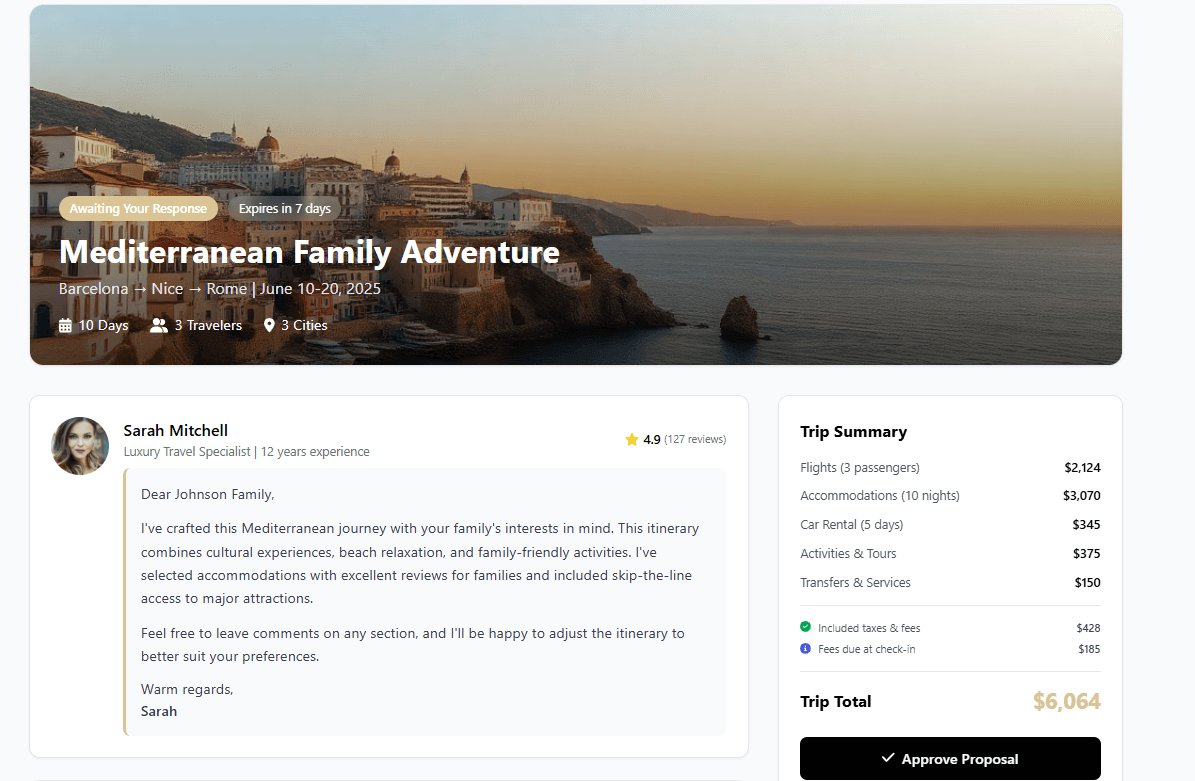Image resolution: width=1195 pixels, height=781 pixels.
Task: Select the Car Rental (5 days) line item
Action: tap(852, 524)
